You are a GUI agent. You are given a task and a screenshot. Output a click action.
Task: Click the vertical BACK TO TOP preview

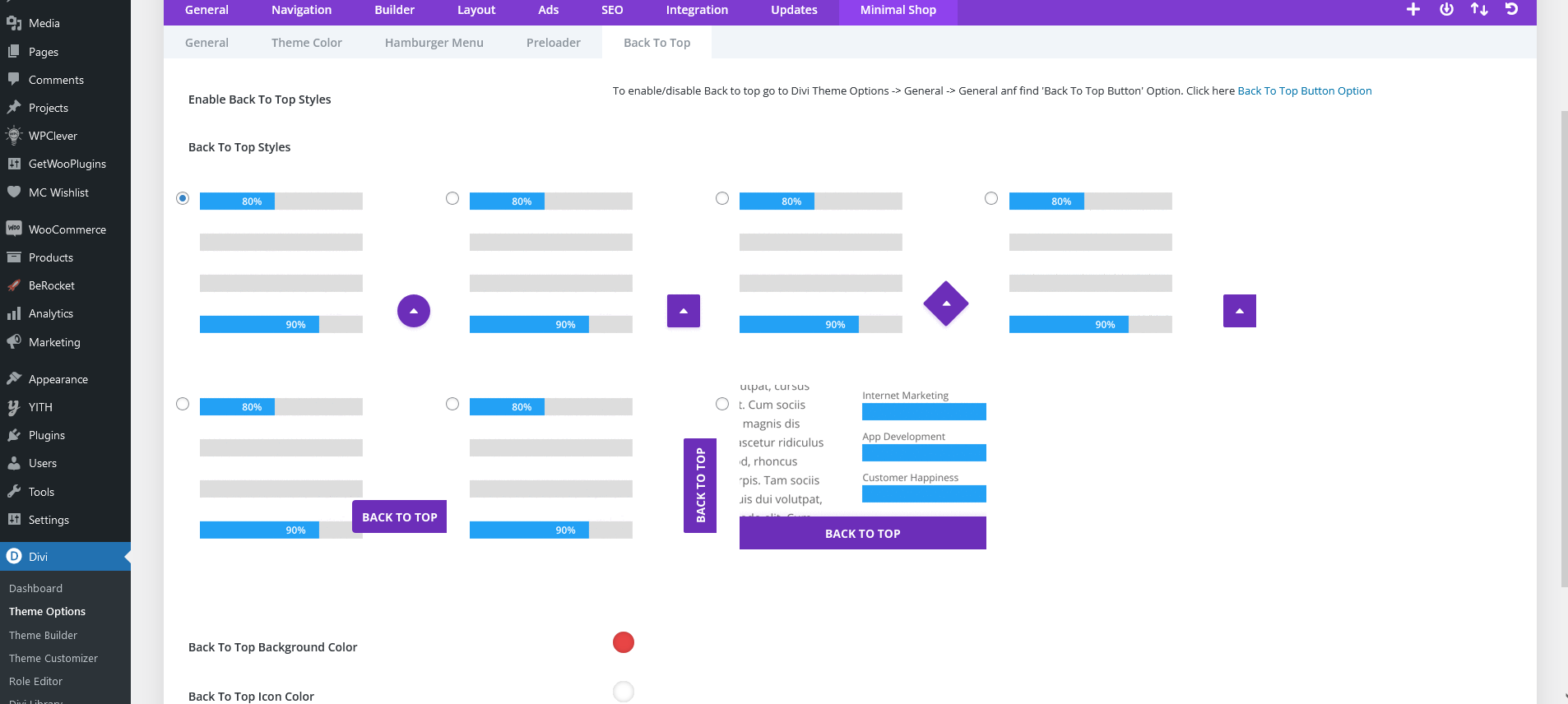(x=700, y=485)
